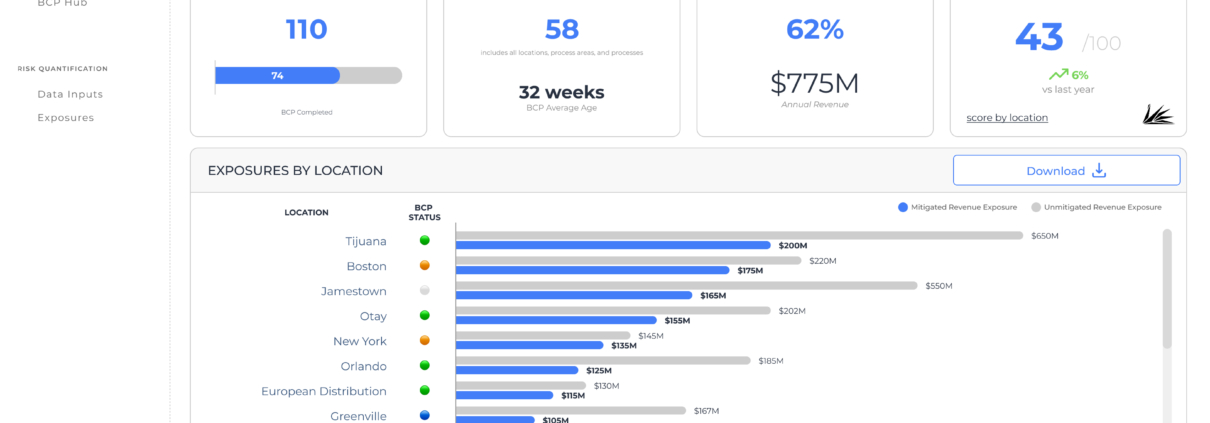Click the $775M annual revenue value
The height and width of the screenshot is (423, 1210).
tap(814, 83)
